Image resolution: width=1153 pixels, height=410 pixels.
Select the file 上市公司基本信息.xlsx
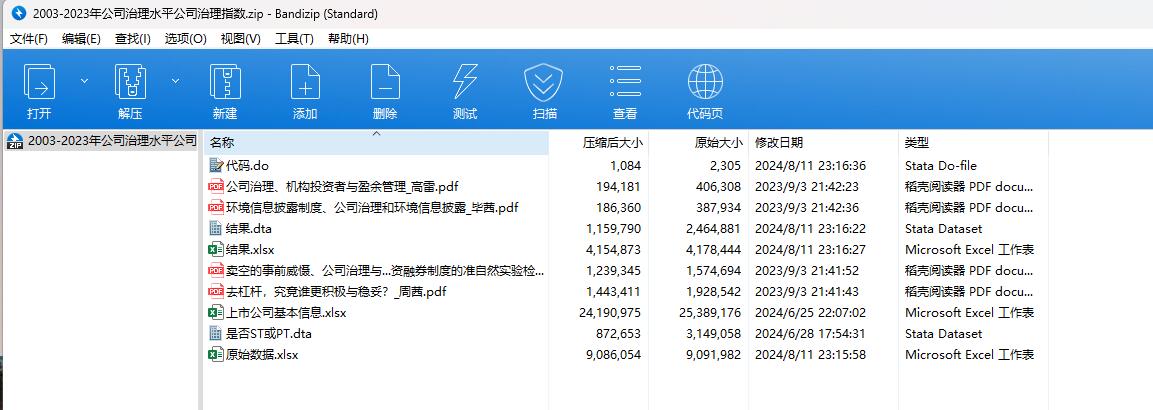click(287, 312)
